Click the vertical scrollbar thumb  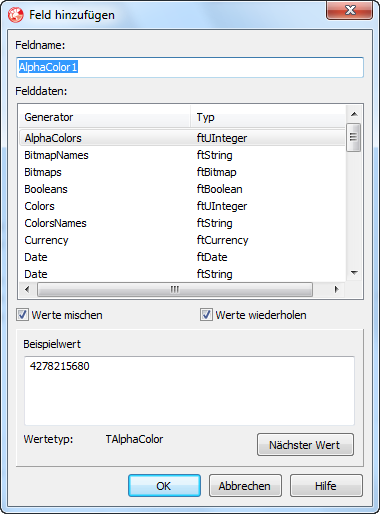pos(354,137)
